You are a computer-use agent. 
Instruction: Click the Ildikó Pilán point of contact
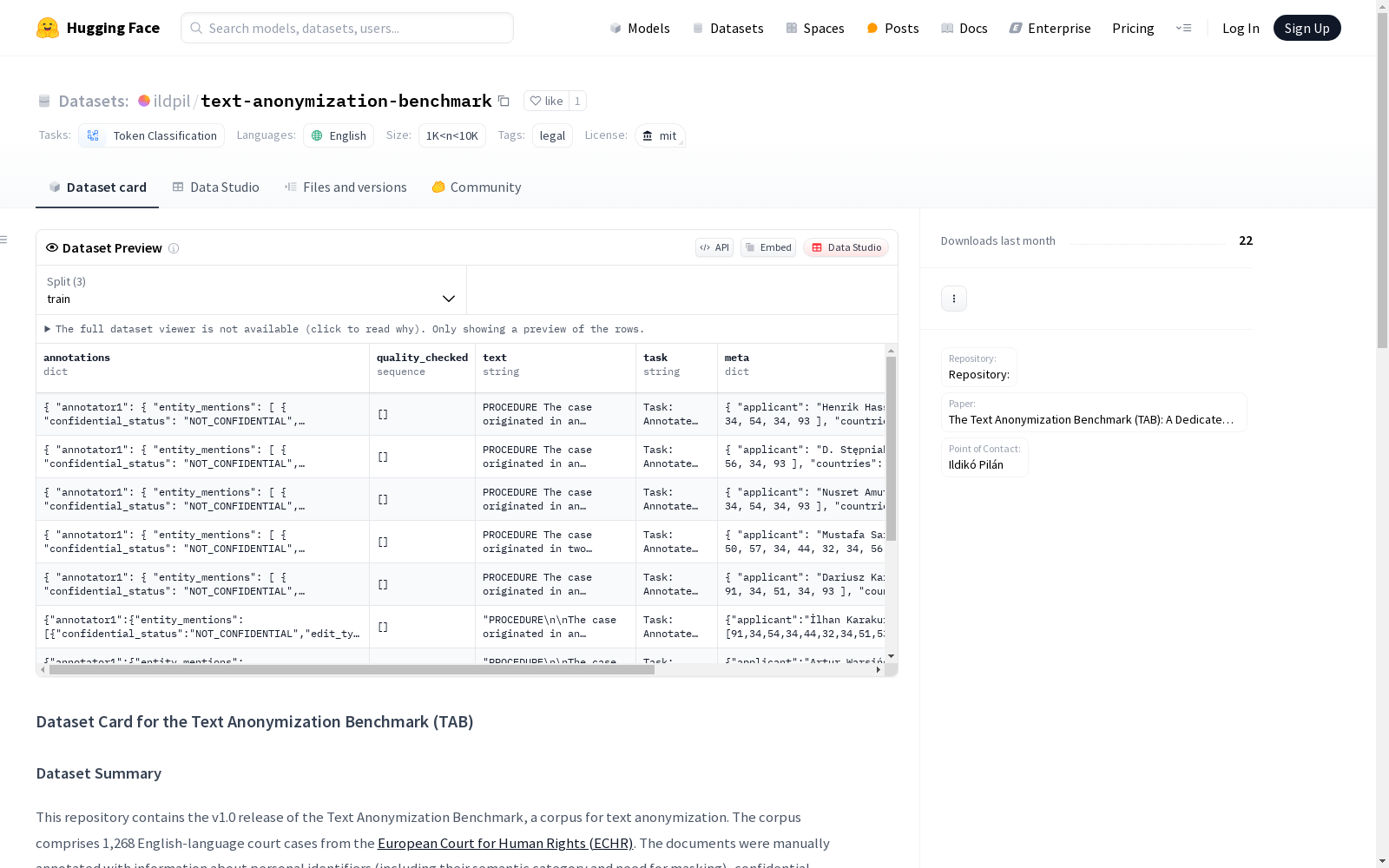984,457
